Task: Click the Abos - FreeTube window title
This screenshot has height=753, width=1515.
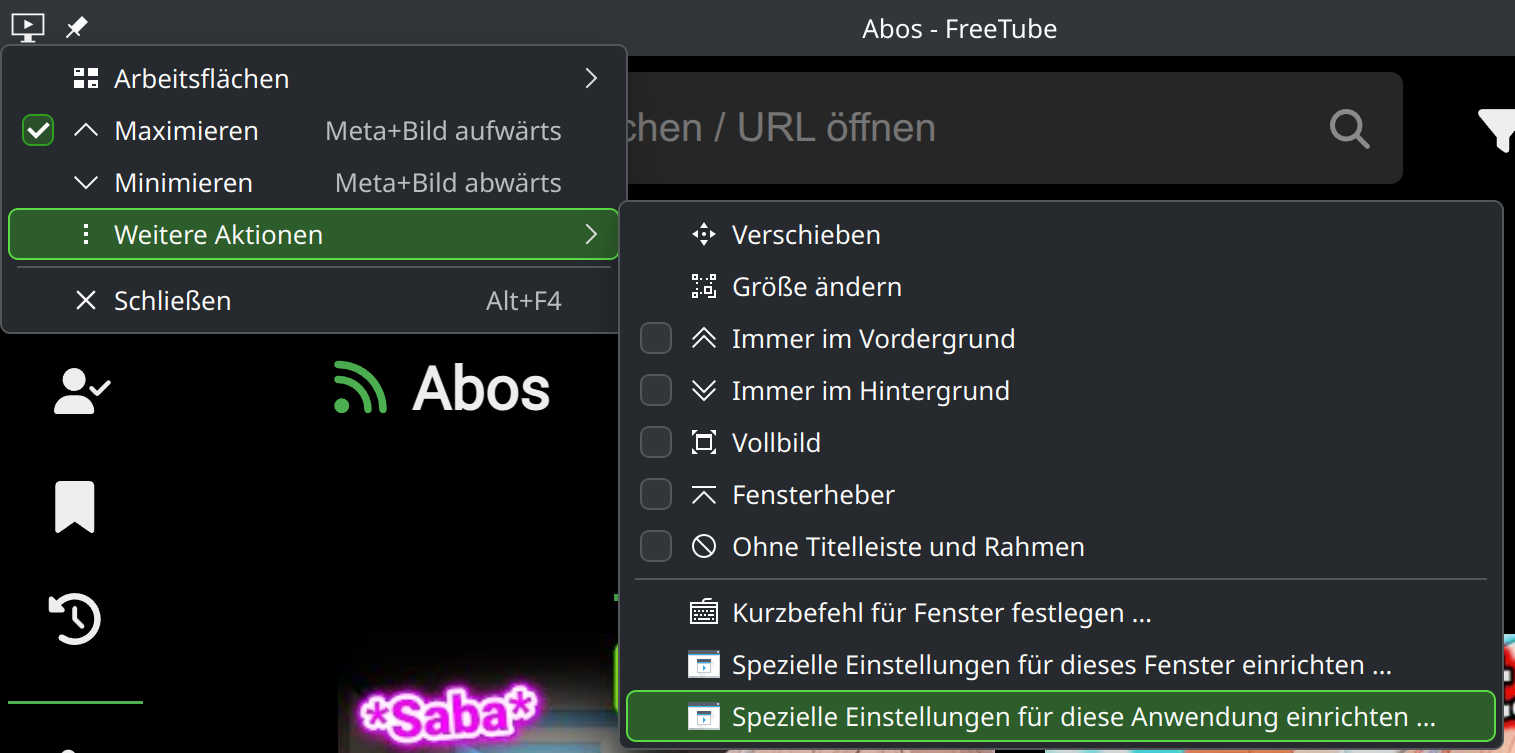Action: tap(960, 29)
